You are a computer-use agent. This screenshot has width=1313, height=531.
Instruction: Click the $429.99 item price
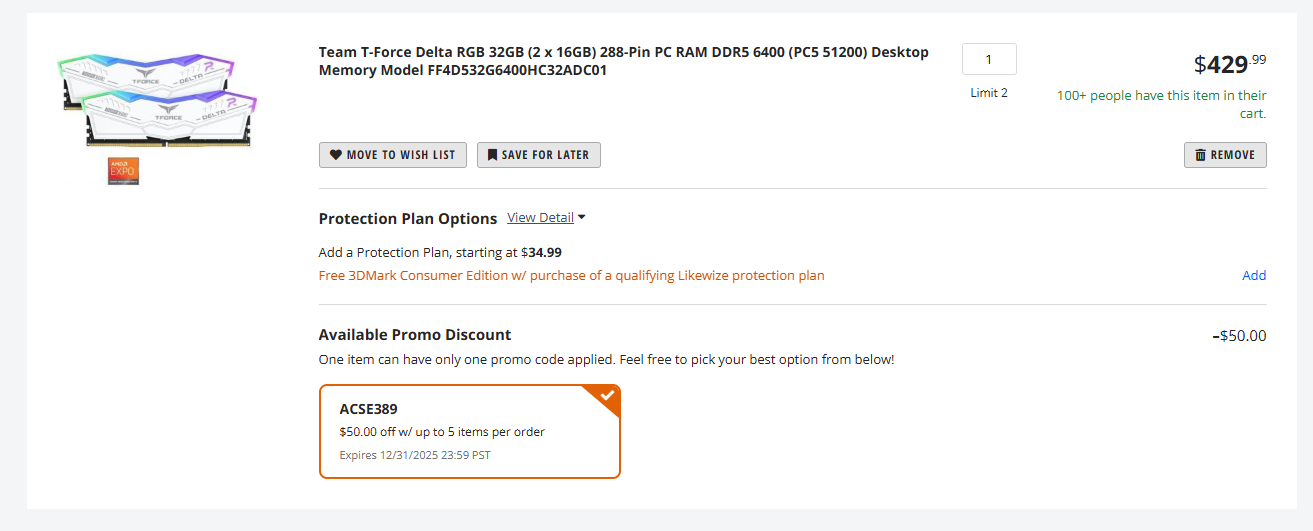(1230, 64)
